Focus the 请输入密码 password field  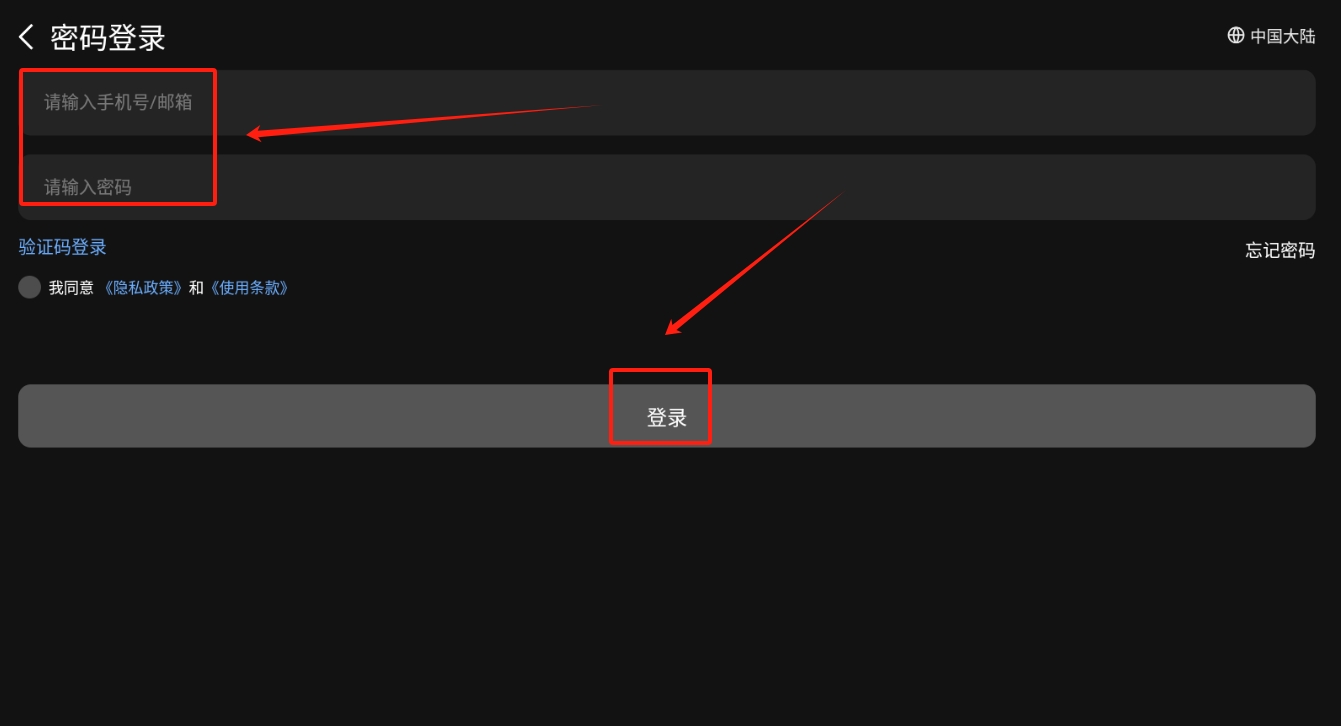pos(666,187)
